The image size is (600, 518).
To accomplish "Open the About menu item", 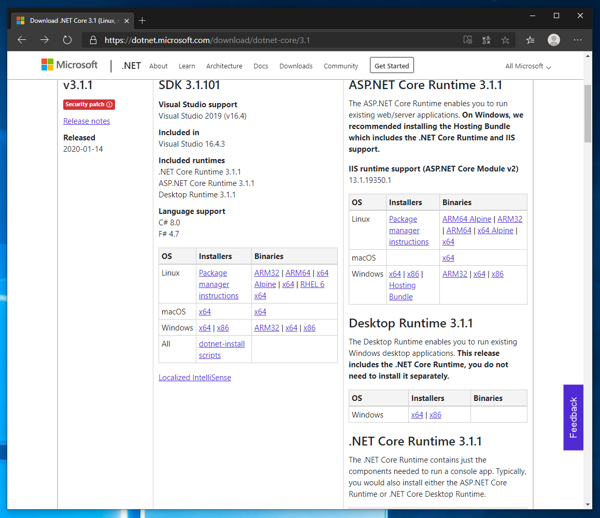I will click(158, 66).
